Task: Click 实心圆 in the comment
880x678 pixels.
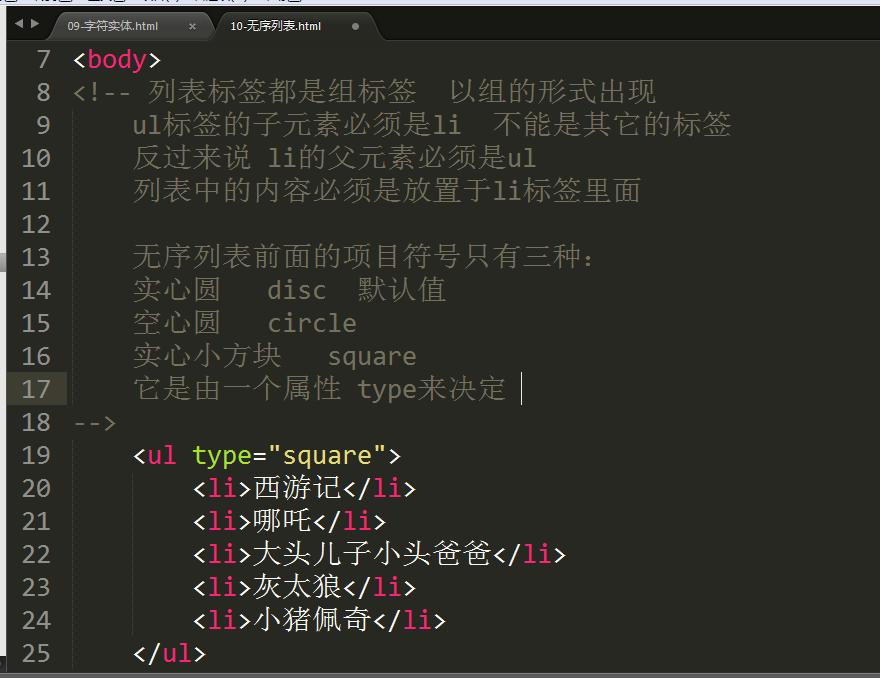Action: [x=177, y=290]
